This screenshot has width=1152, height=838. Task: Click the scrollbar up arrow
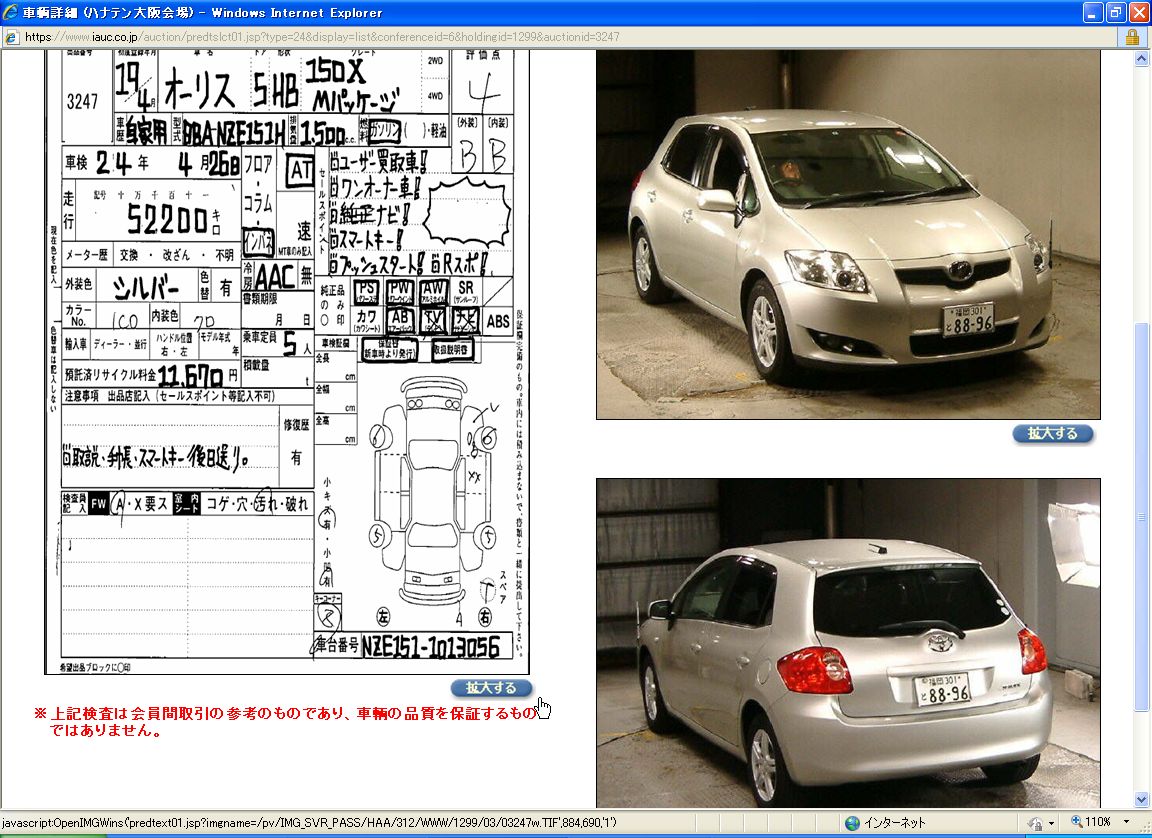[1142, 59]
